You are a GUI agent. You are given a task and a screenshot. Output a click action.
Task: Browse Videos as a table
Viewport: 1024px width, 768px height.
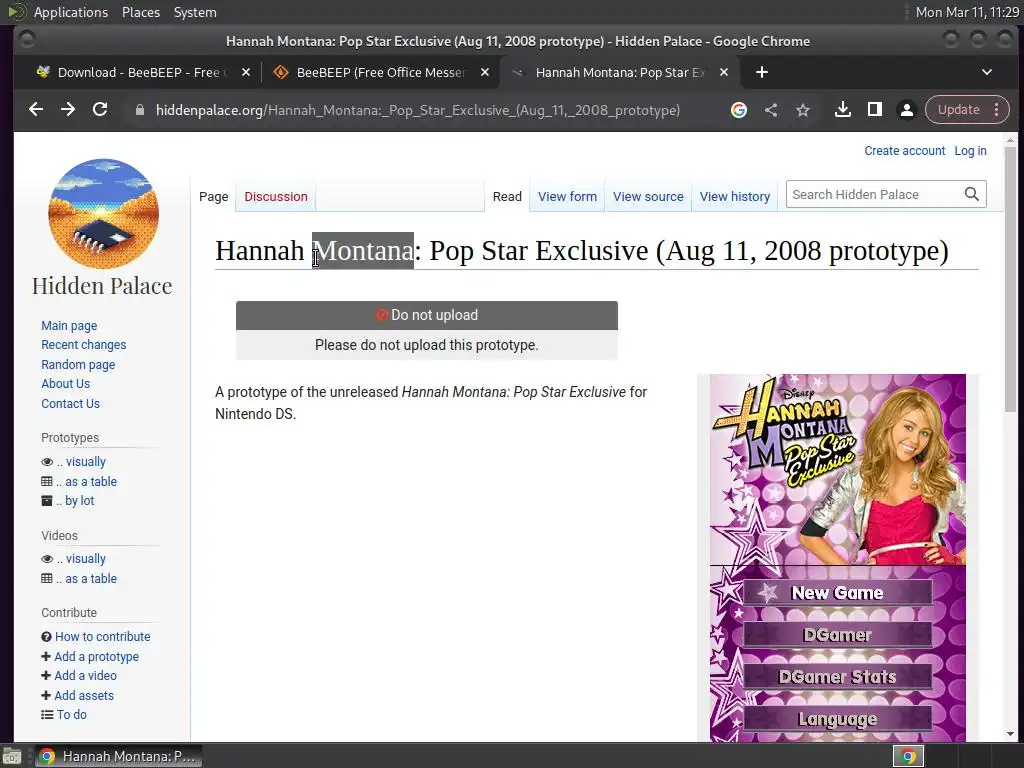(86, 578)
